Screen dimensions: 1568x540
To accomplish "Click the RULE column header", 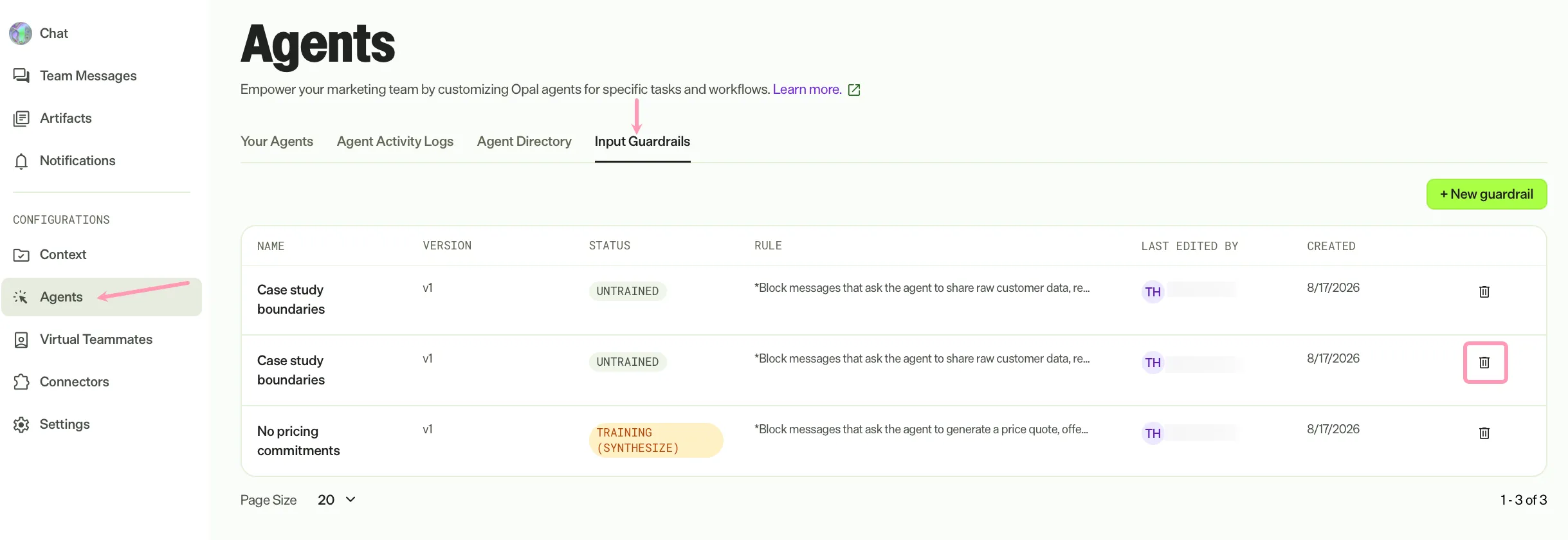I will coord(768,246).
